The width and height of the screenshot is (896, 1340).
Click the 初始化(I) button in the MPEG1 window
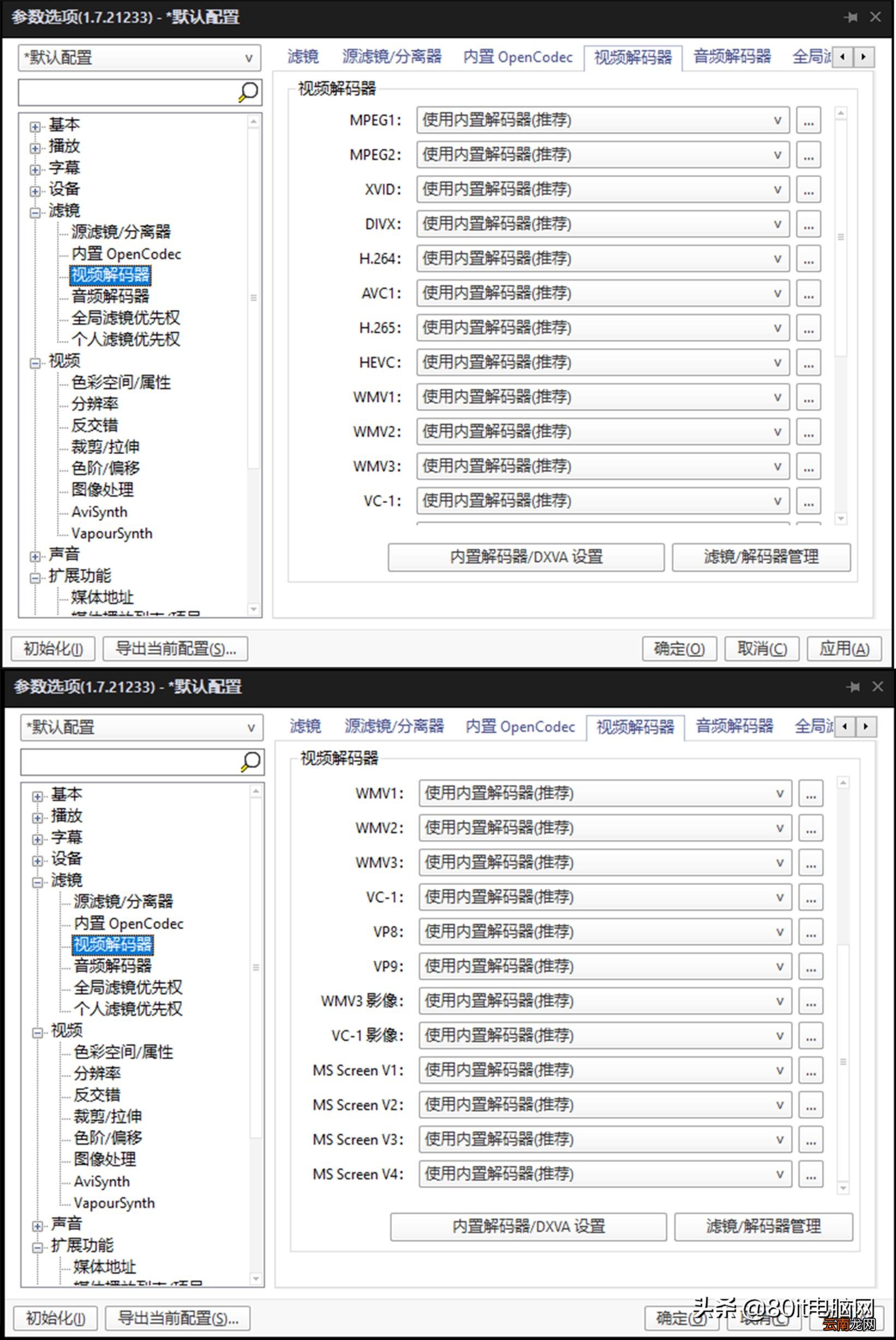pyautogui.click(x=53, y=649)
